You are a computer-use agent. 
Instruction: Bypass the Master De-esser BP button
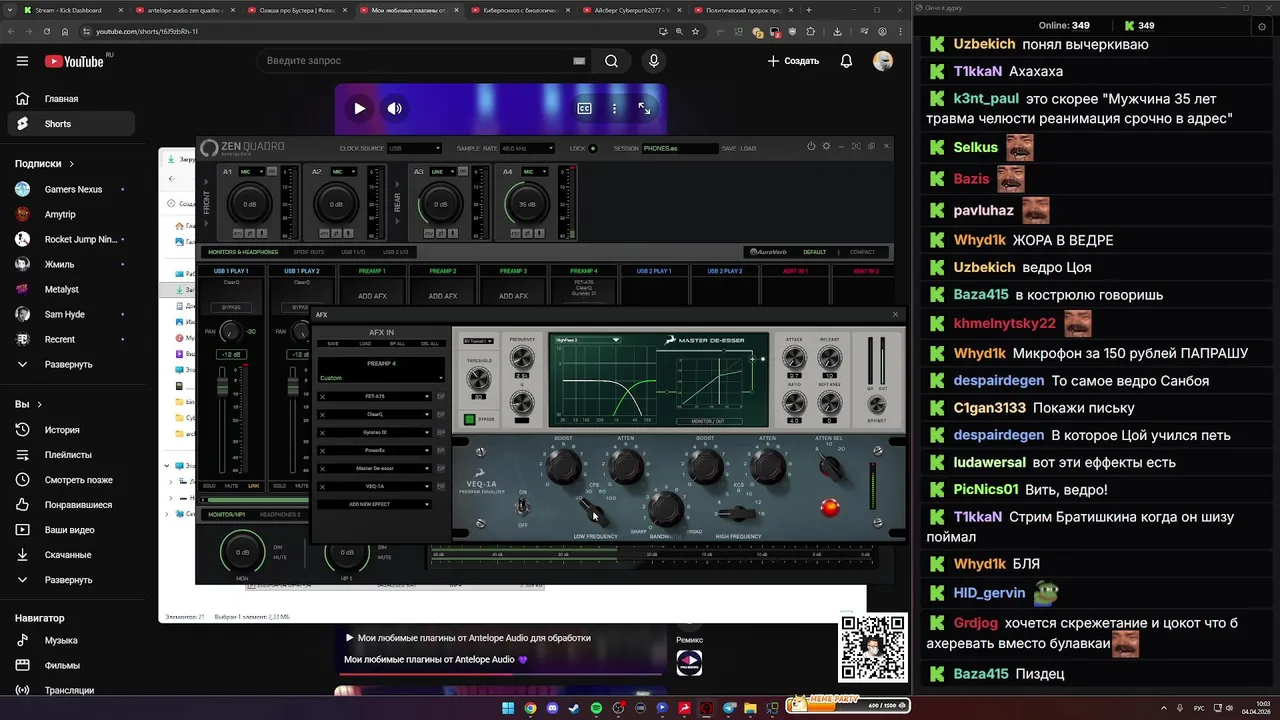click(x=440, y=468)
